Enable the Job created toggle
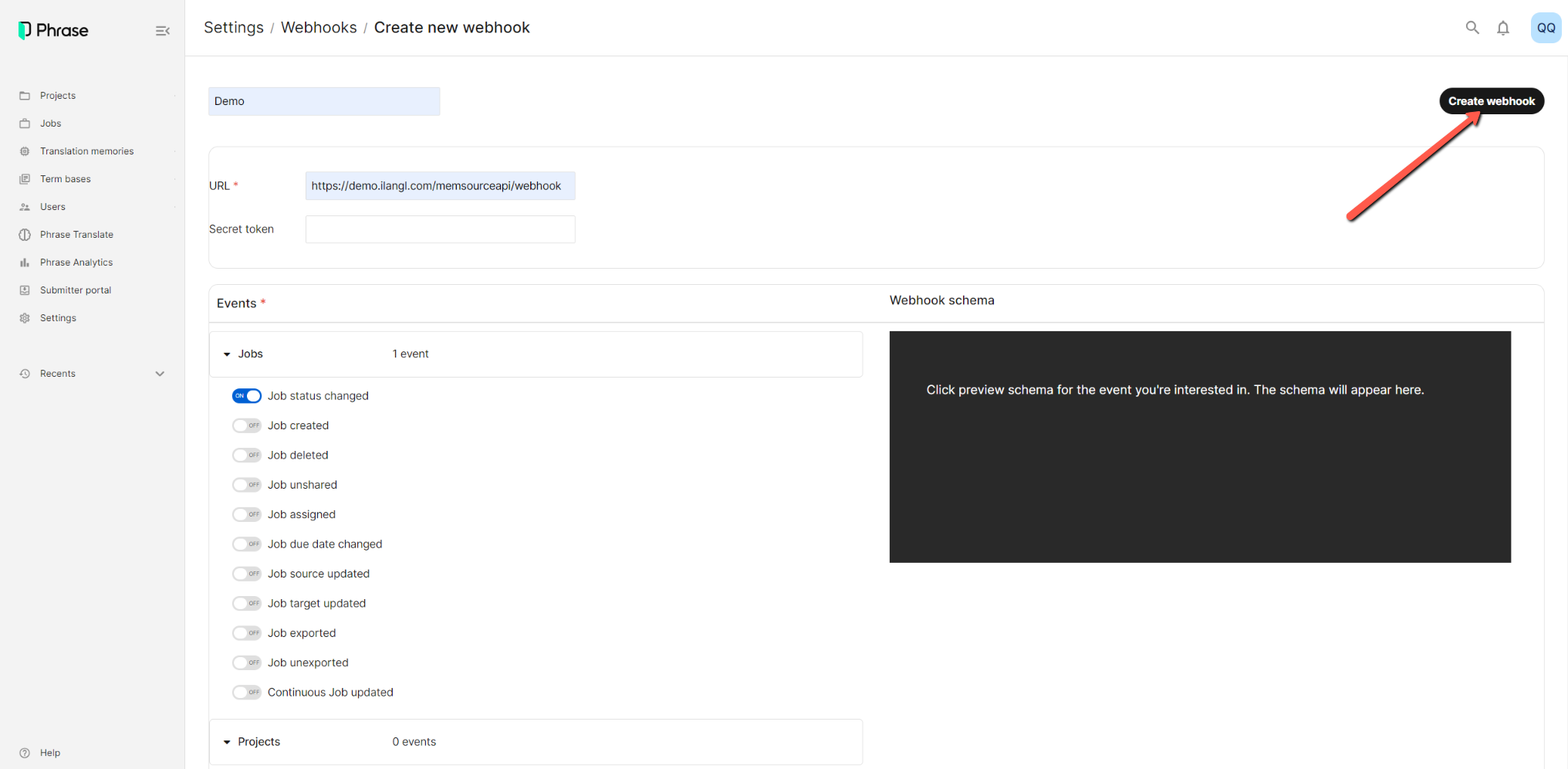This screenshot has width=1568, height=769. (x=247, y=425)
